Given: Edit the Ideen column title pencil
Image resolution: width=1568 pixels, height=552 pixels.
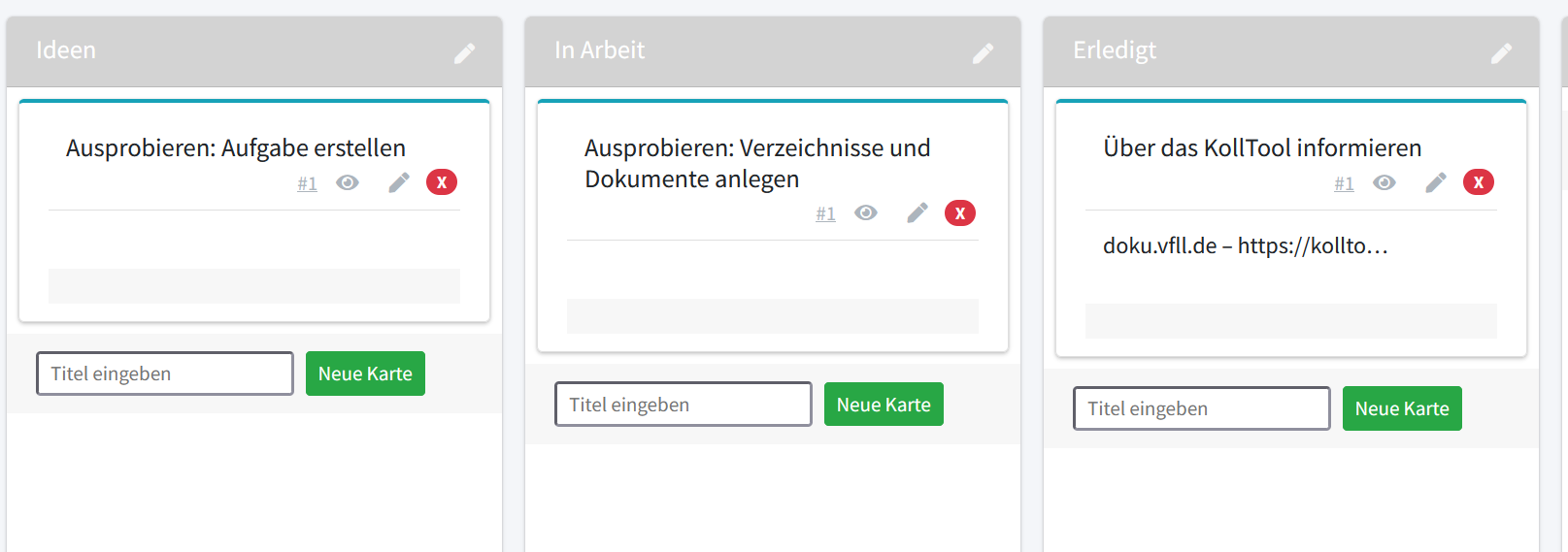Looking at the screenshot, I should click(x=465, y=53).
